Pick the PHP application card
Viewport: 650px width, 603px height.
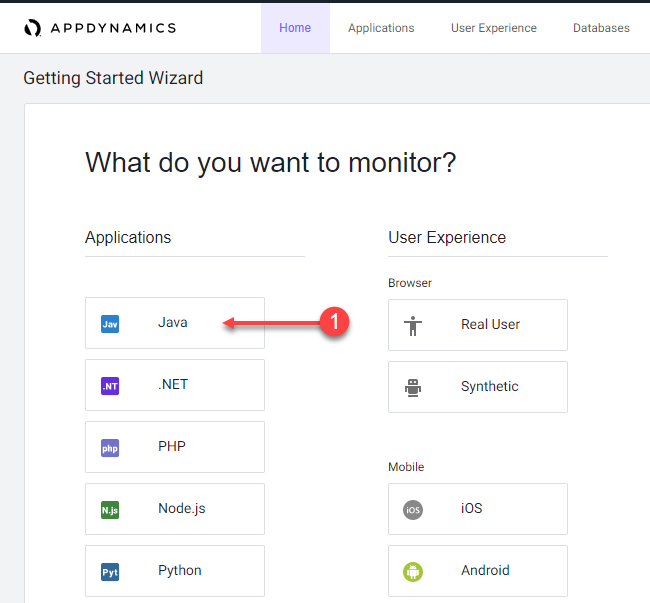[x=175, y=447]
